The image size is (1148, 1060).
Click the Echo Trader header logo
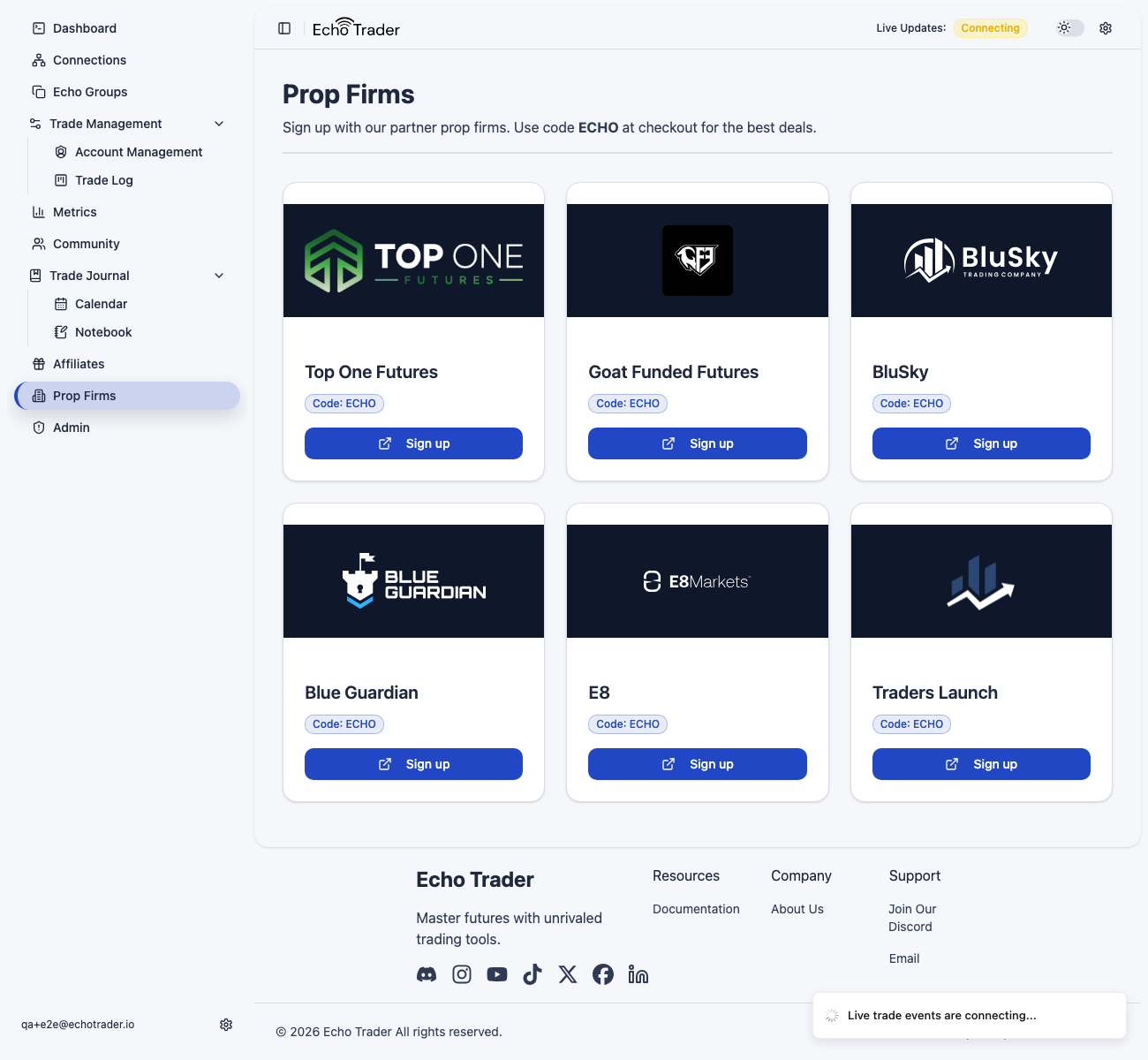pyautogui.click(x=356, y=28)
